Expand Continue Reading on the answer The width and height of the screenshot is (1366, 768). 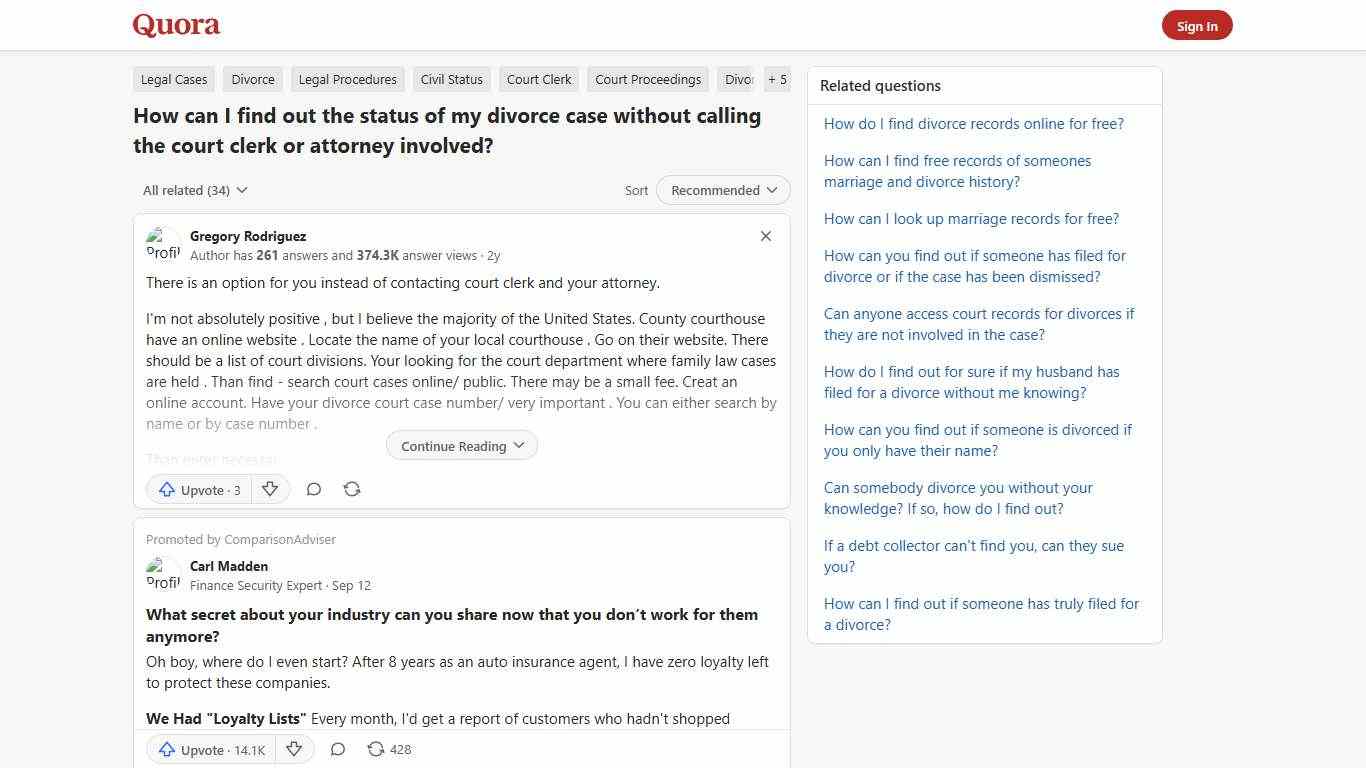click(x=461, y=445)
